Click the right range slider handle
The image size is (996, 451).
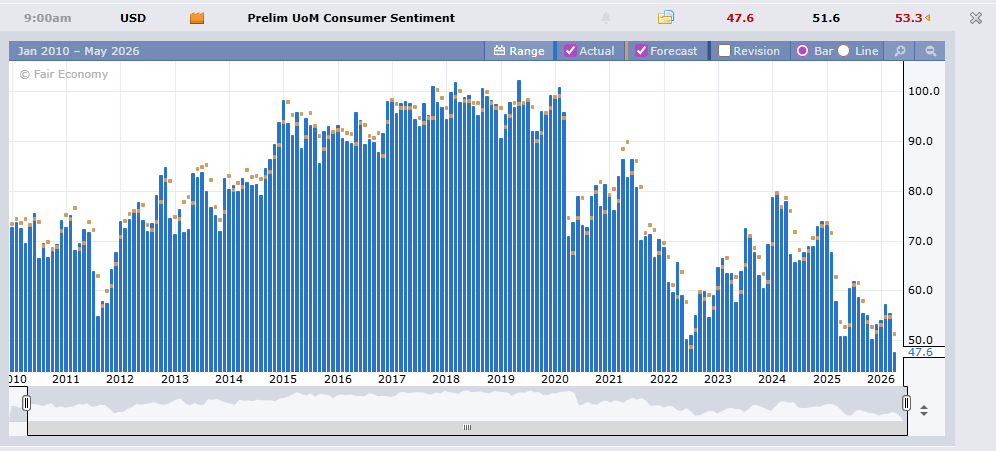[906, 403]
